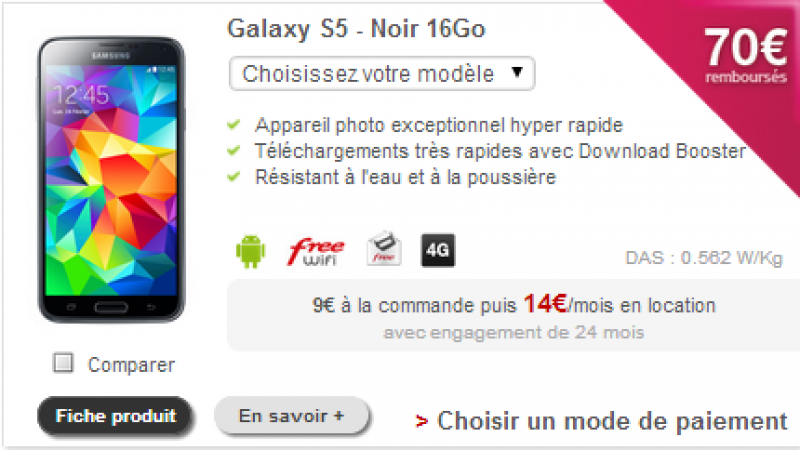Click the red arrow before Choisir

point(421,421)
